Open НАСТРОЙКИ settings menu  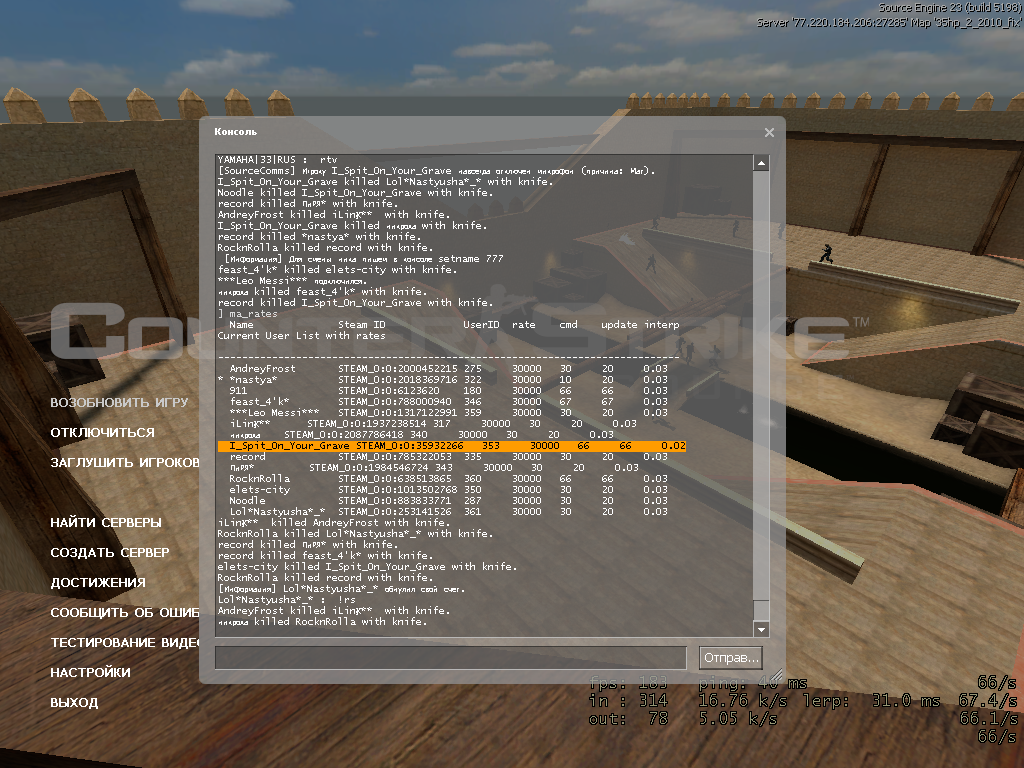click(x=90, y=673)
